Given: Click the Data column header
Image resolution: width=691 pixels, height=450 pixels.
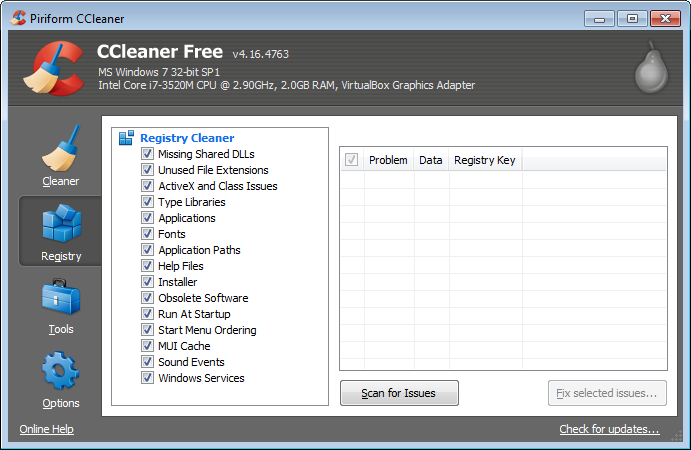Looking at the screenshot, I should click(430, 160).
